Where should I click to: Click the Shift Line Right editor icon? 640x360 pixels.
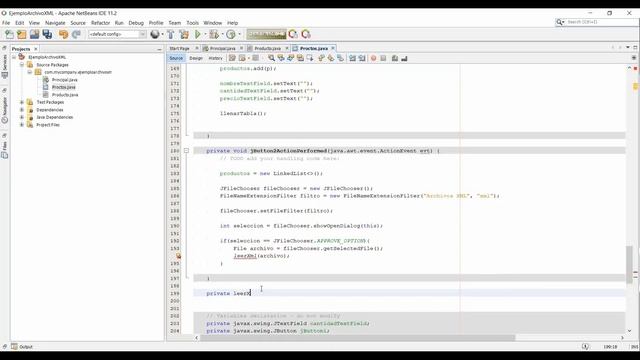[x=362, y=58]
